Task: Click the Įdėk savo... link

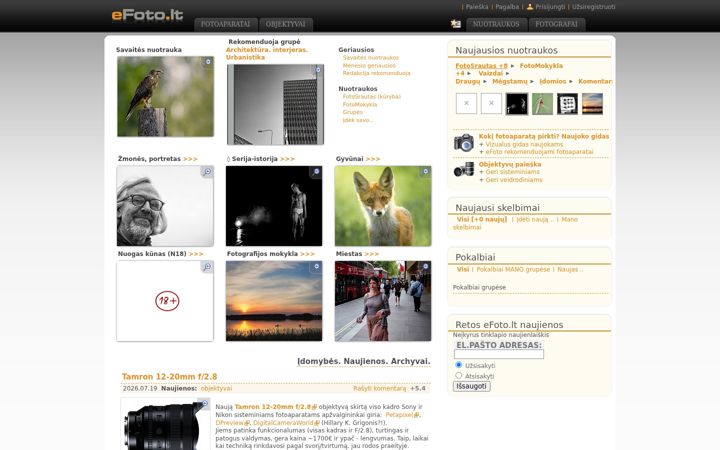Action: (x=358, y=120)
